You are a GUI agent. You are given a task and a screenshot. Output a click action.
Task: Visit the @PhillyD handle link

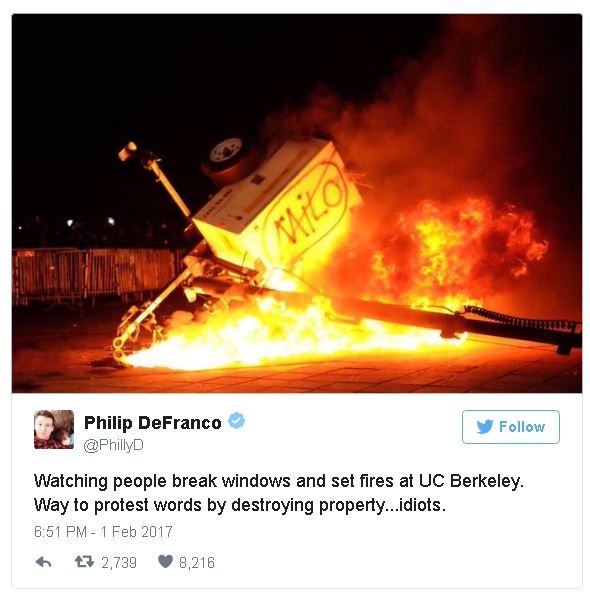coord(113,445)
